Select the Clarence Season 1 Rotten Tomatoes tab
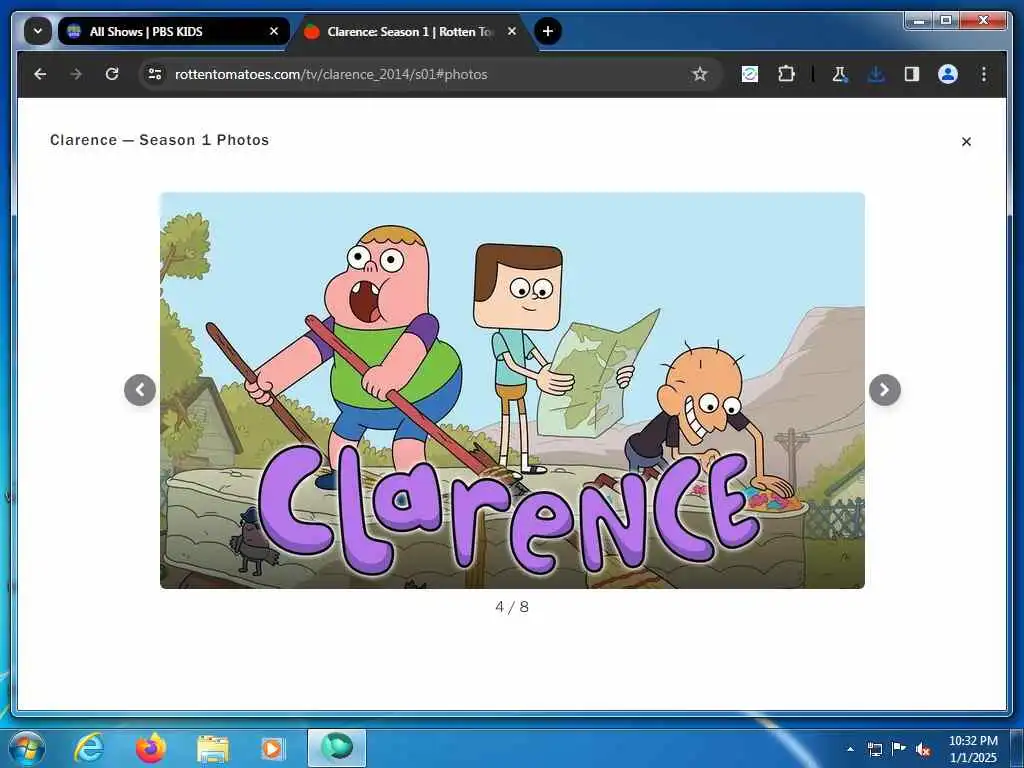Screen dimensions: 1024x768 411,31
